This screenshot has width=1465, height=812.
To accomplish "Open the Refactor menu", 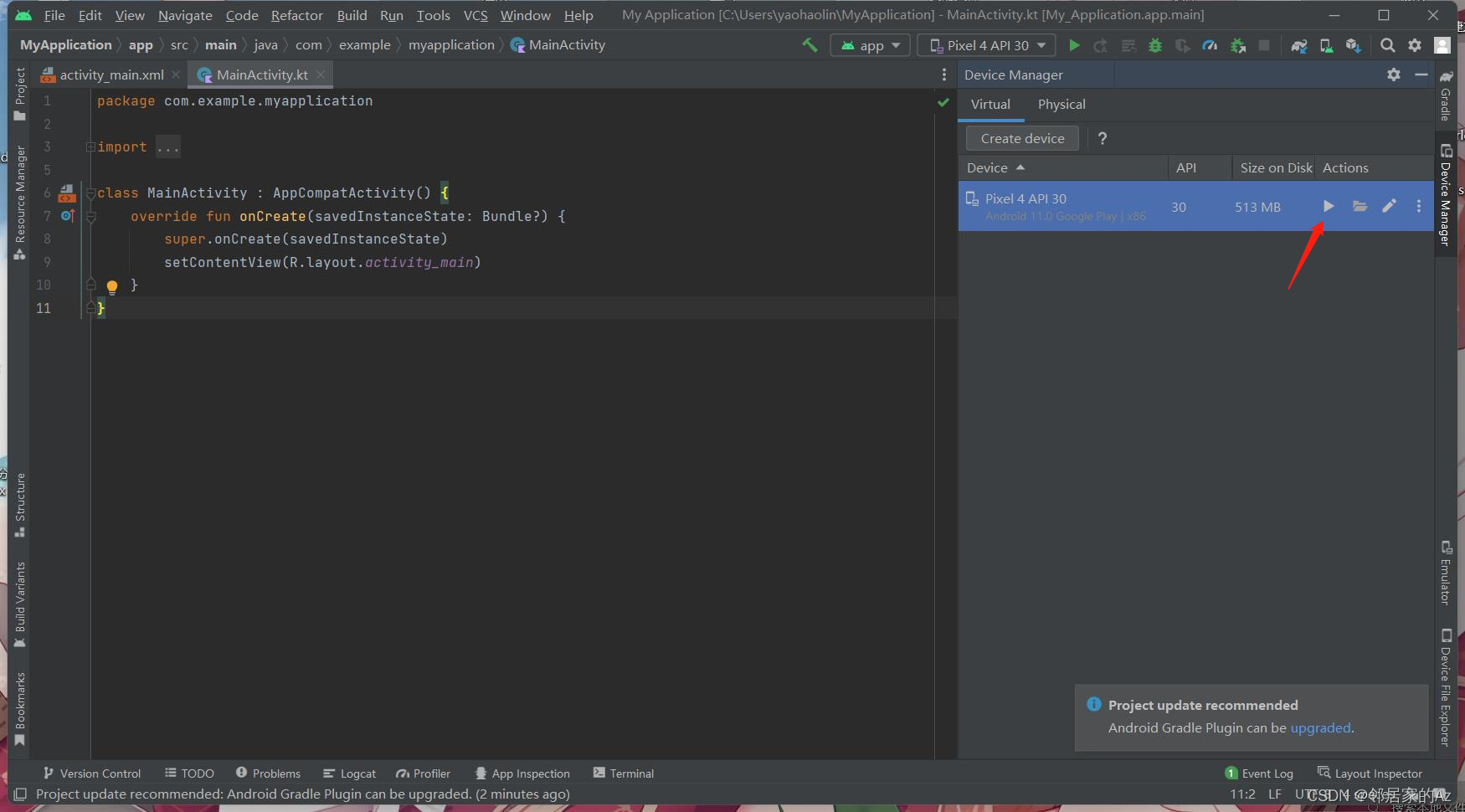I will coord(297,15).
